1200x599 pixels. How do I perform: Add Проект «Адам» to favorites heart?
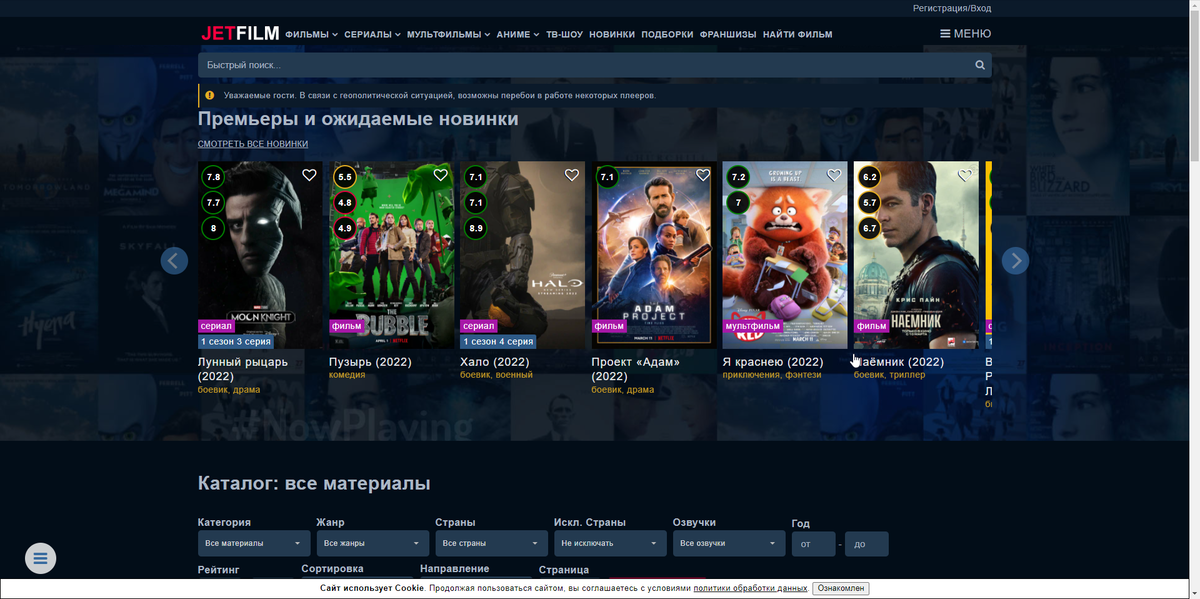702,175
